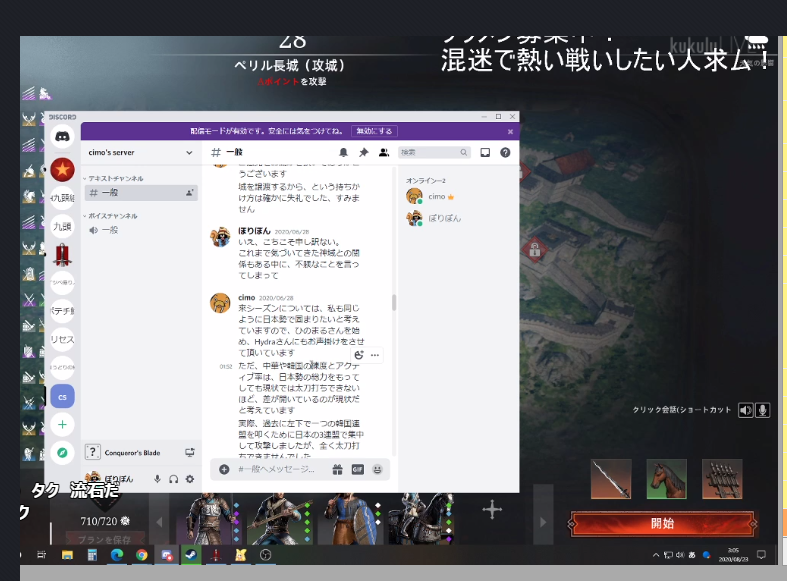Select the barricade item slot in game
Viewport: 787px width, 581px height.
click(722, 479)
